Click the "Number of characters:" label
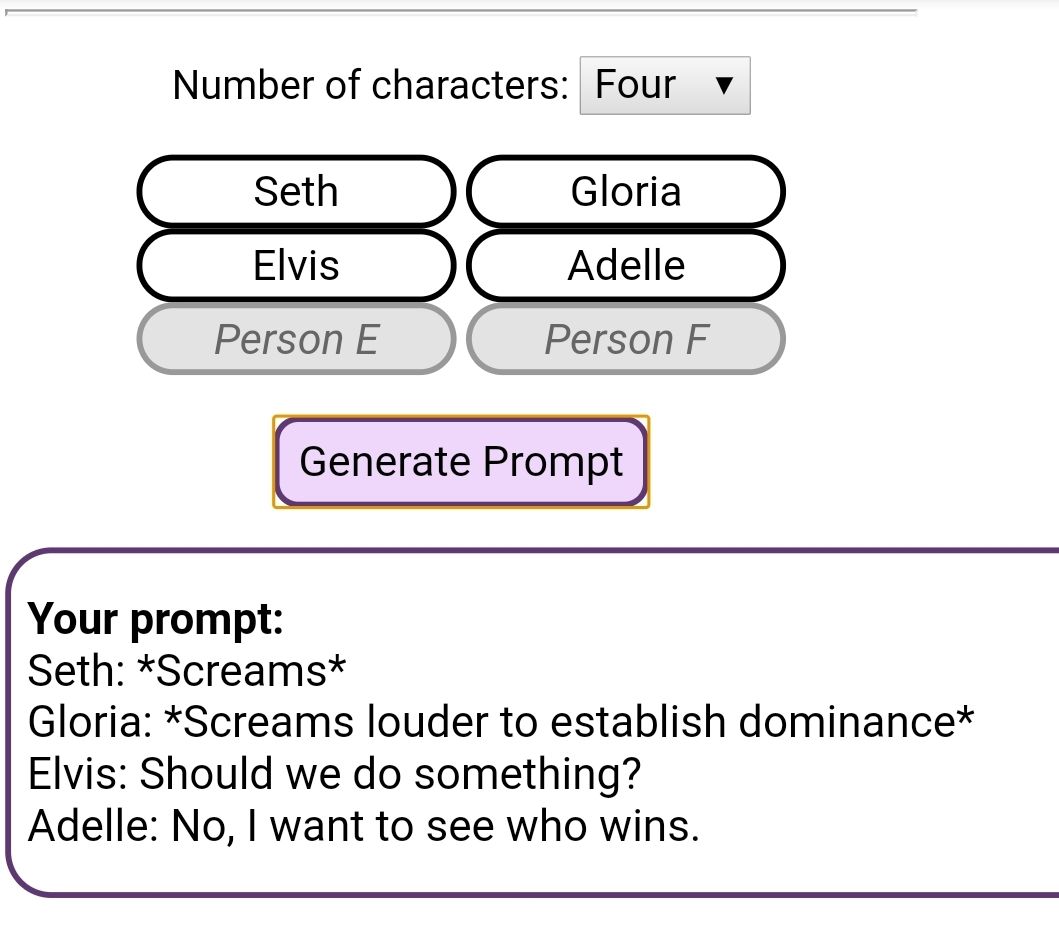Screen dimensions: 1059x941 tap(370, 85)
